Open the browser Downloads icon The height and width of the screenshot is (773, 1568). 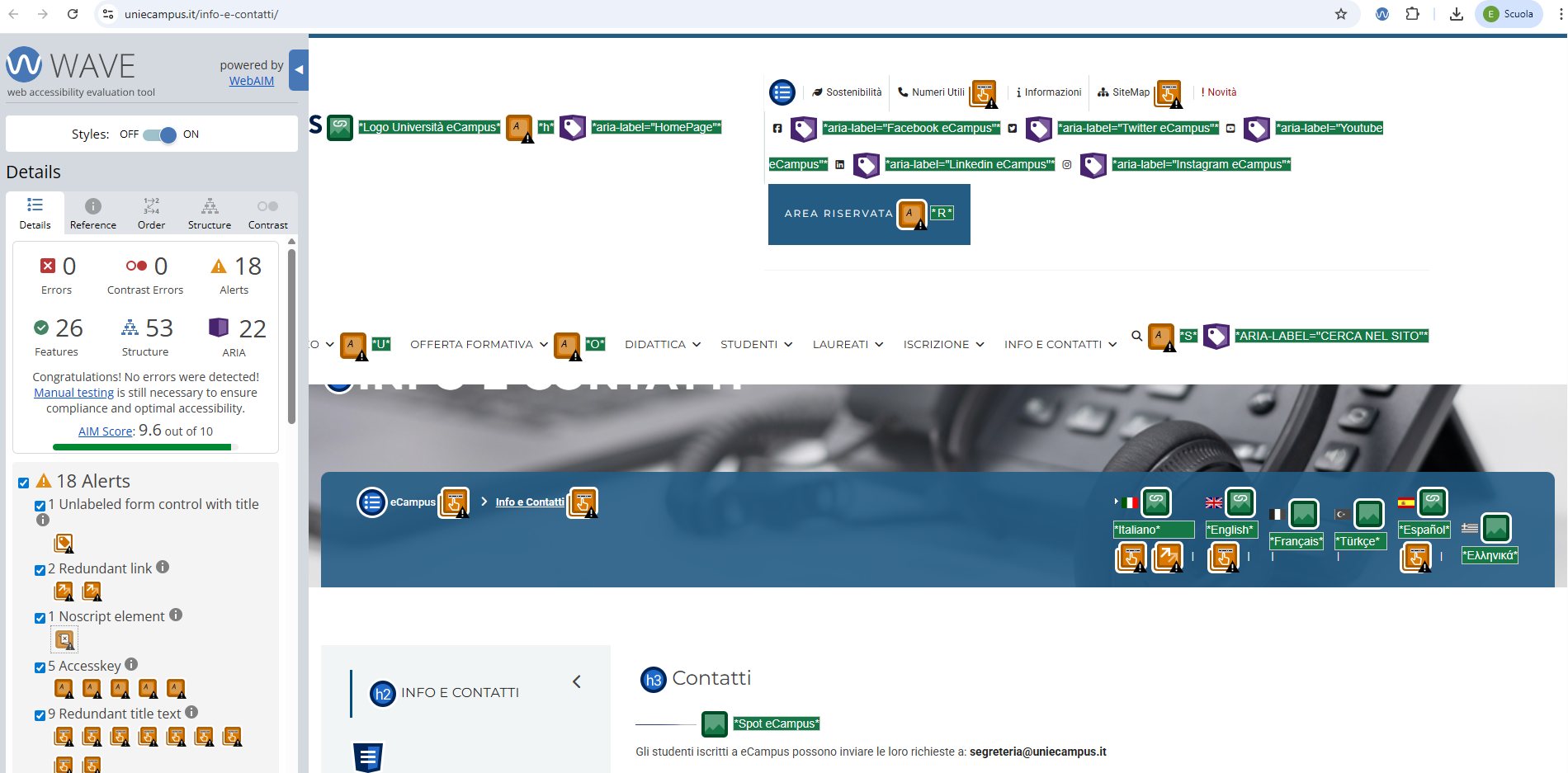pyautogui.click(x=1457, y=14)
